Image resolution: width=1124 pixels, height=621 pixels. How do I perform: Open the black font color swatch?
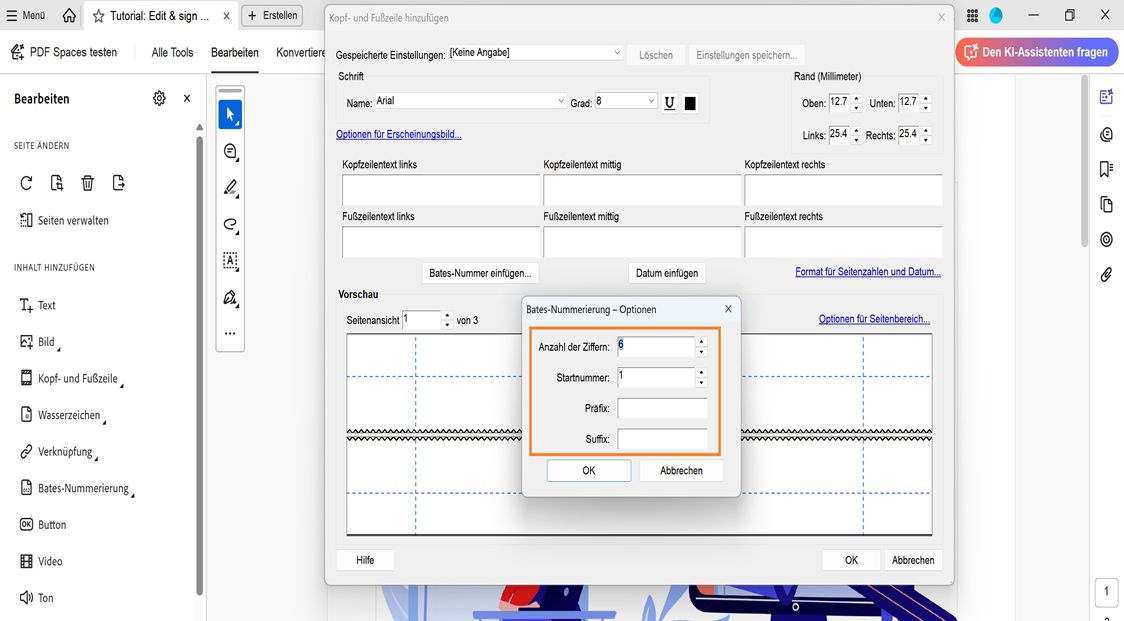click(690, 103)
